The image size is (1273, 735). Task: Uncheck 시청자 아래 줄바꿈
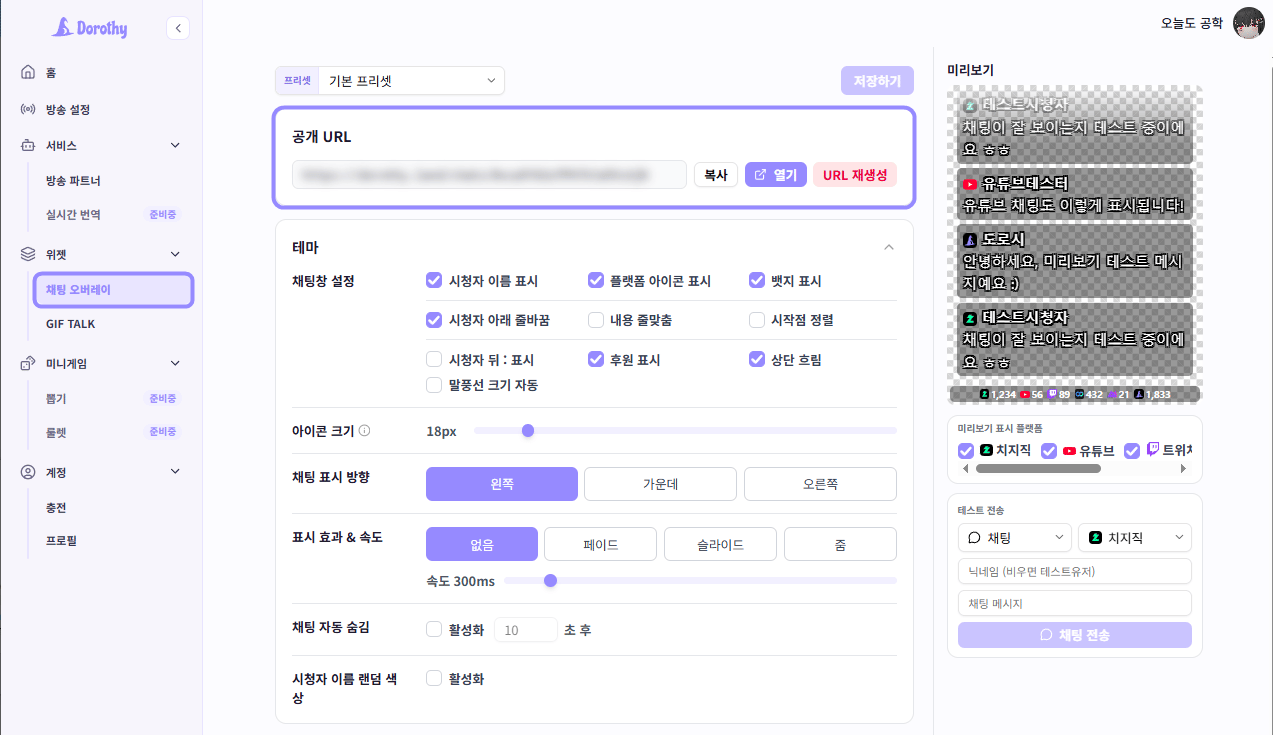[x=434, y=320]
